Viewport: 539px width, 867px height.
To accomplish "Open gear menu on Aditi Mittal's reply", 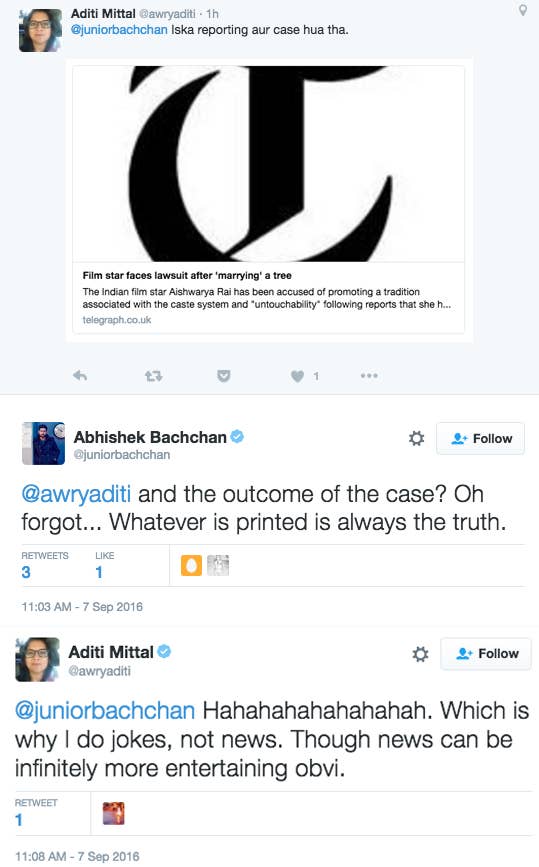I will tap(420, 654).
